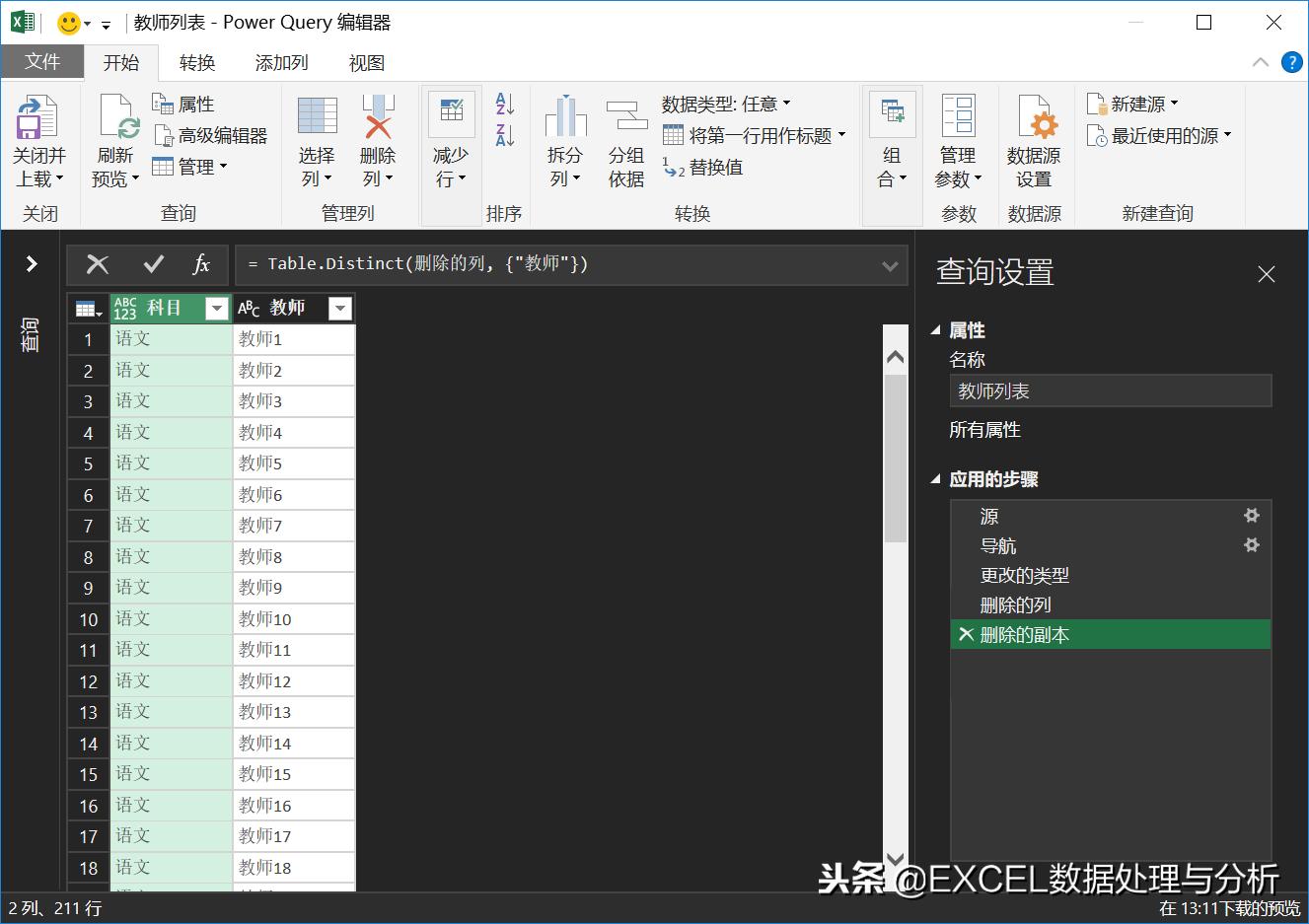Open the 科目 column filter dropdown

(216, 308)
